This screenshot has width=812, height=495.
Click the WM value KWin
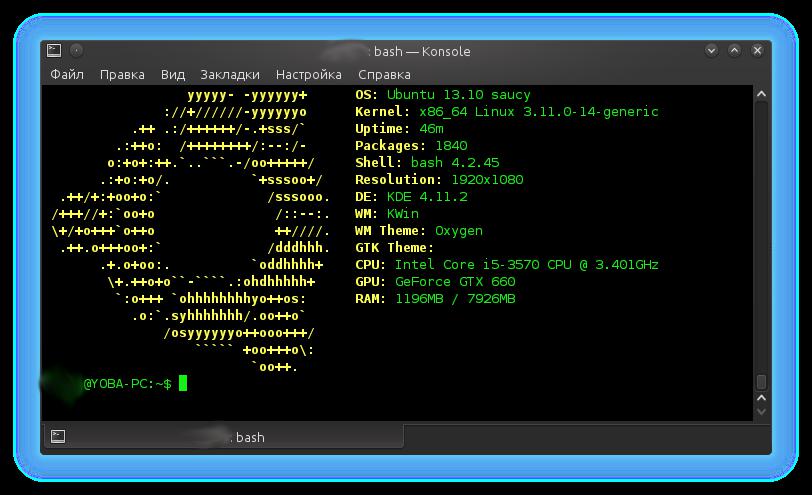pos(403,214)
